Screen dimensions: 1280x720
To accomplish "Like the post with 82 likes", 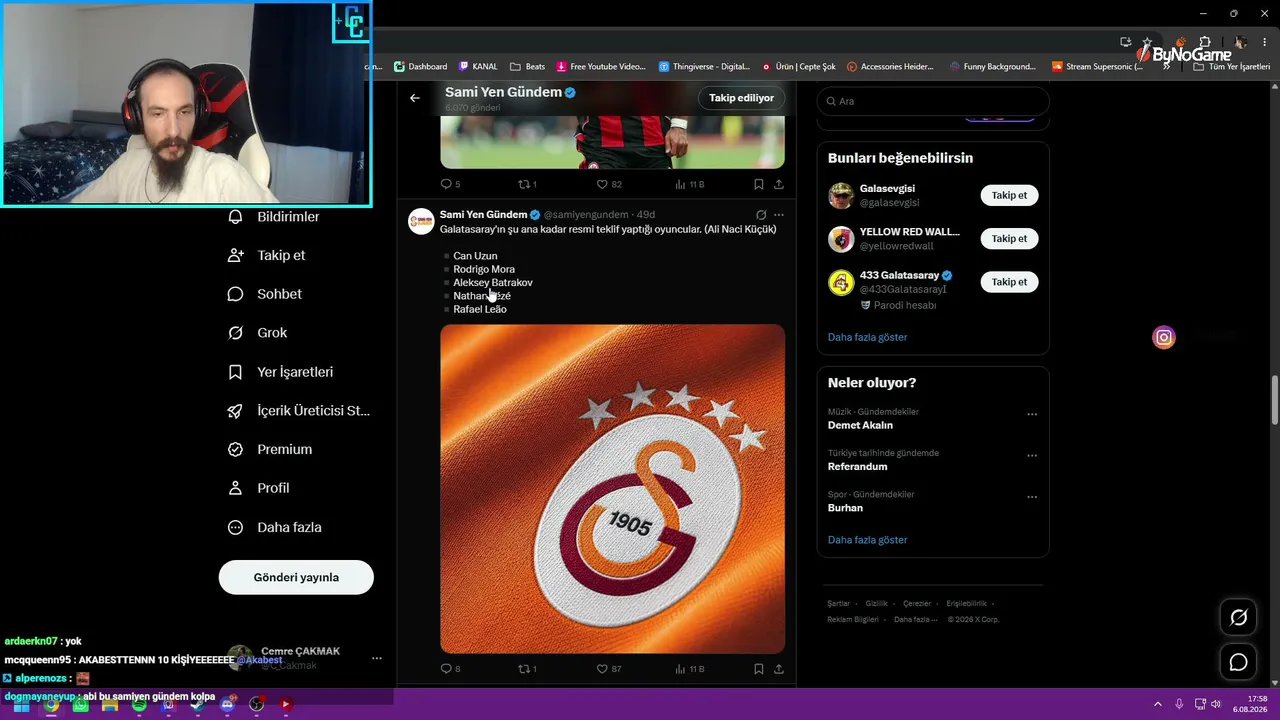I will (609, 184).
